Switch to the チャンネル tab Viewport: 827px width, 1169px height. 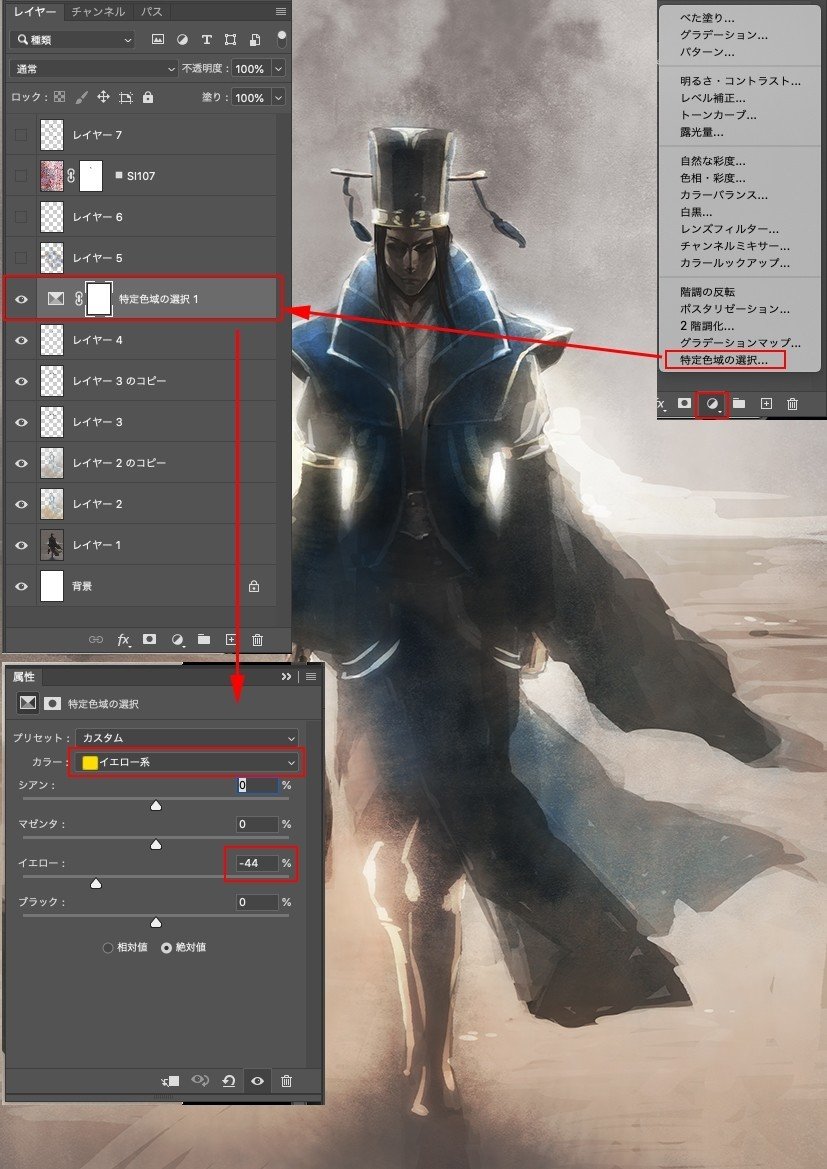tap(98, 11)
